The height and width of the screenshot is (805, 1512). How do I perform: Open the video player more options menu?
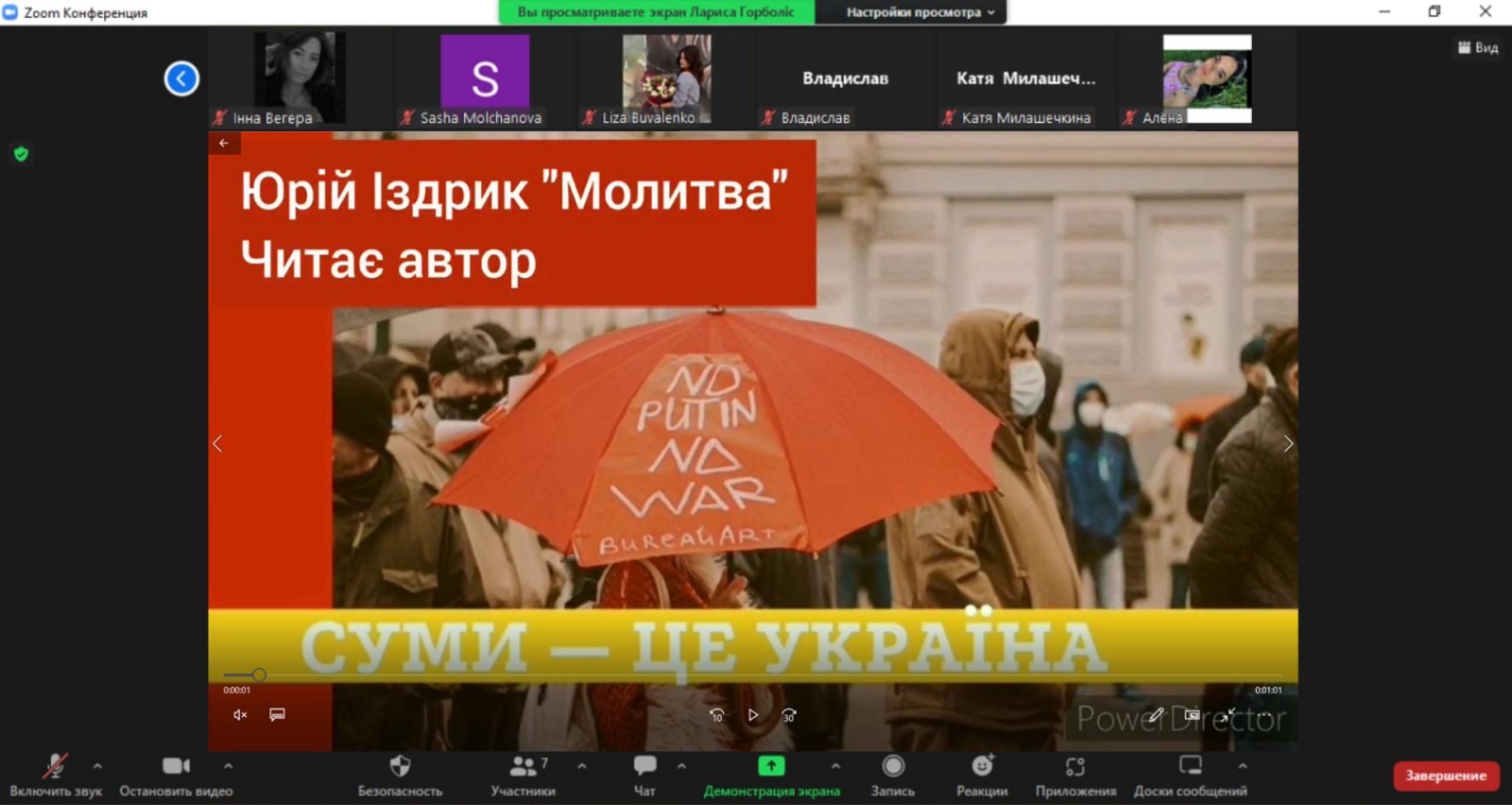[x=1264, y=715]
